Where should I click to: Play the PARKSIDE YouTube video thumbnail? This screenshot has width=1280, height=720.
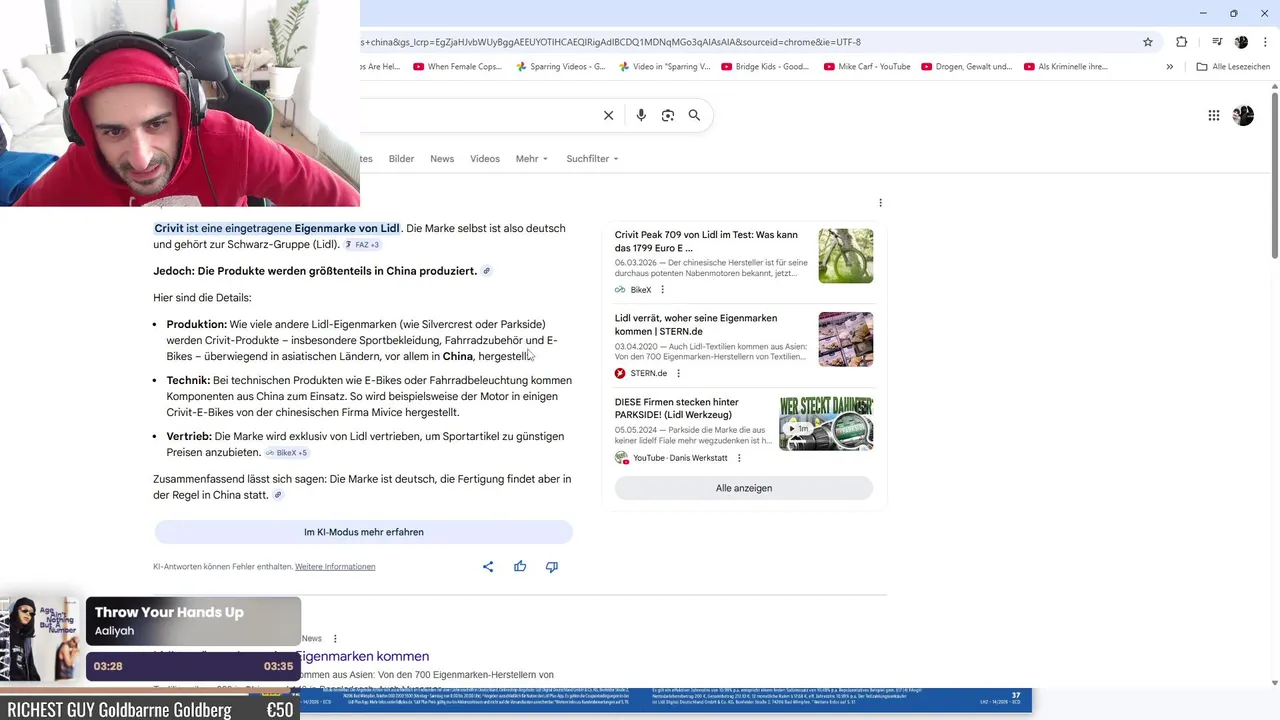click(x=826, y=423)
